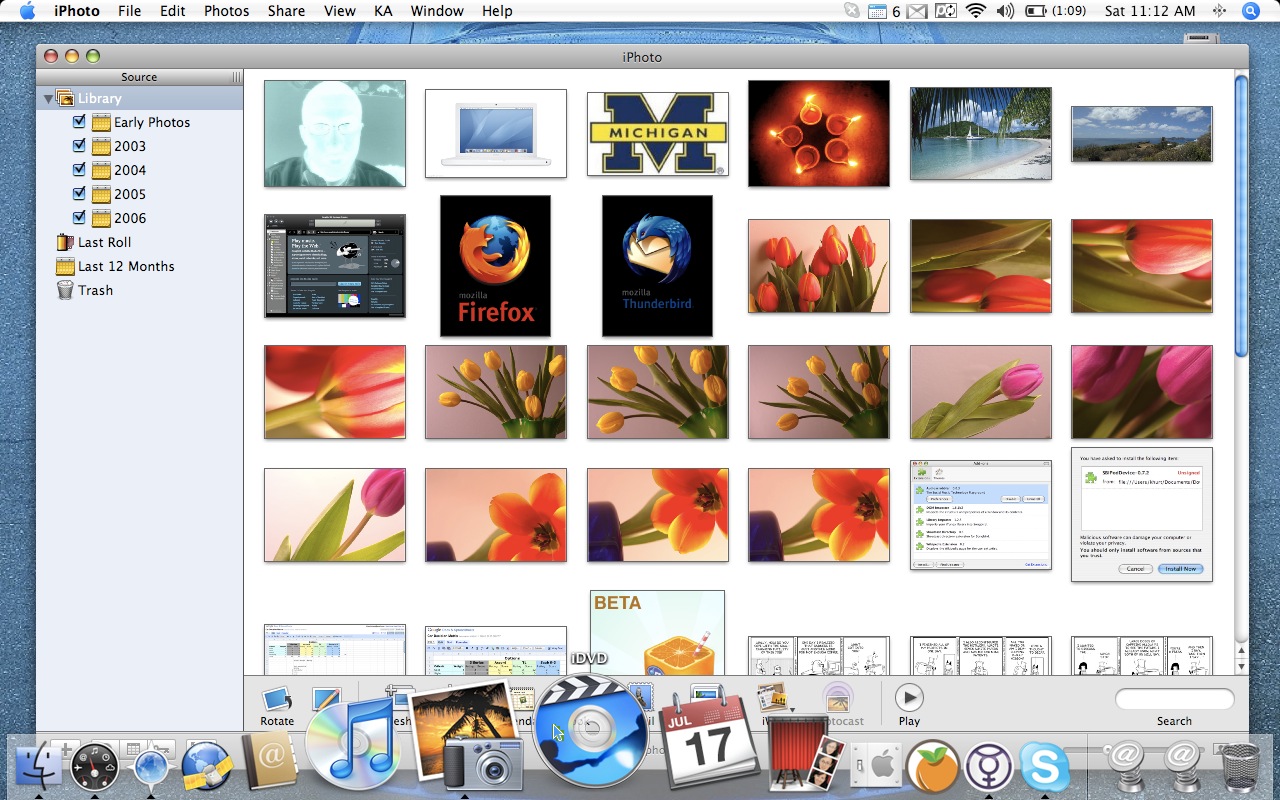This screenshot has width=1280, height=800.
Task: Click the iPhoto vertical scrollbar down arrow
Action: [1241, 666]
